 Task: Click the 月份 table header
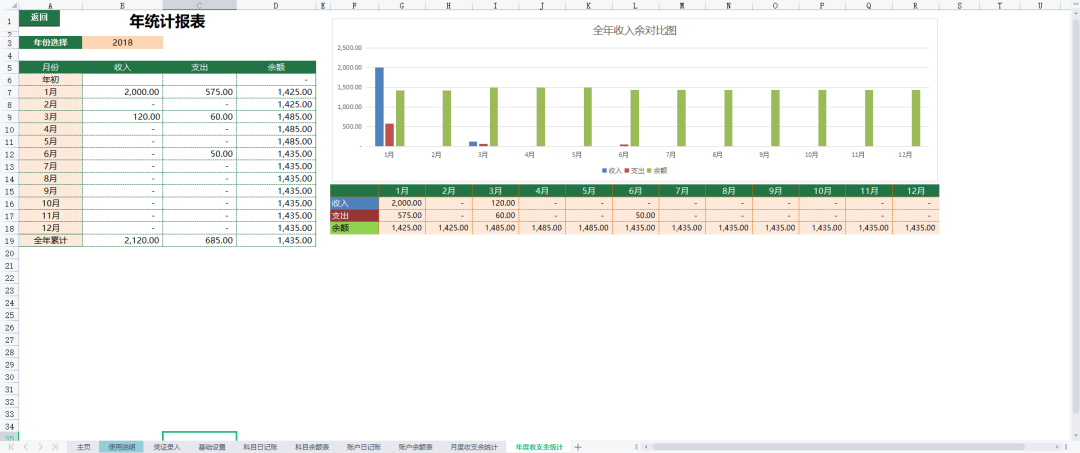[x=51, y=67]
